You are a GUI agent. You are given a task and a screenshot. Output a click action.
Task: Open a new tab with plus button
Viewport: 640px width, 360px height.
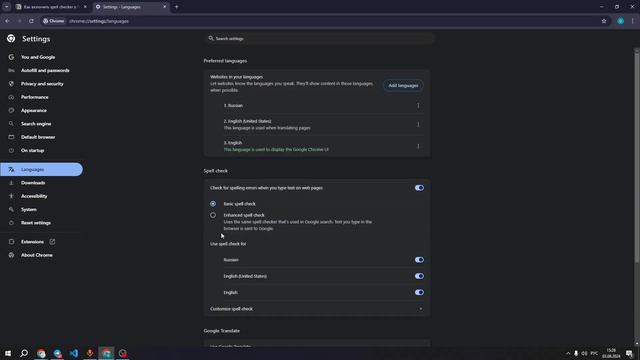176,7
